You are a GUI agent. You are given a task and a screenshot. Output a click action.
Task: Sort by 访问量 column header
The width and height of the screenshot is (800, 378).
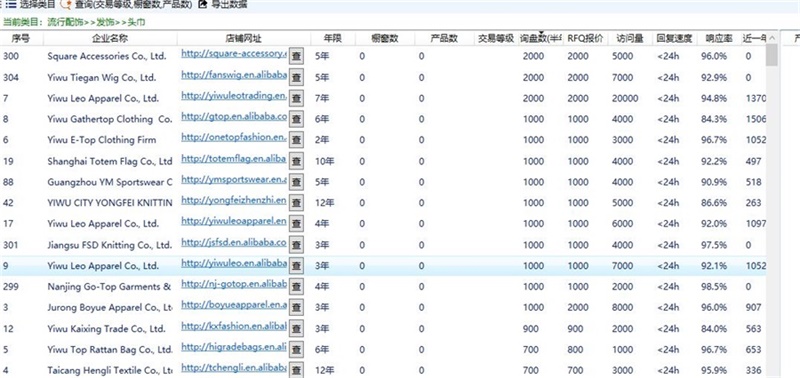point(630,39)
